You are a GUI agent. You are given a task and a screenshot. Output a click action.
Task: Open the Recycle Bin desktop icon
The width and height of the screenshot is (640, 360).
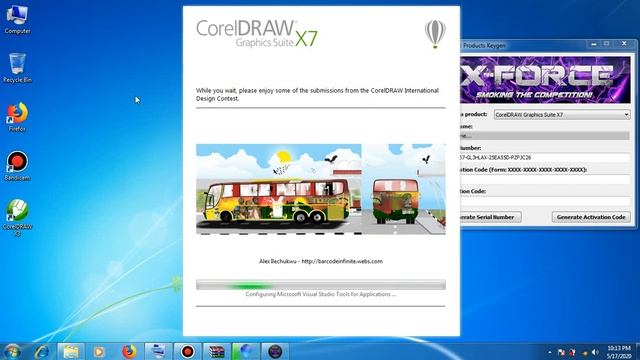point(17,68)
